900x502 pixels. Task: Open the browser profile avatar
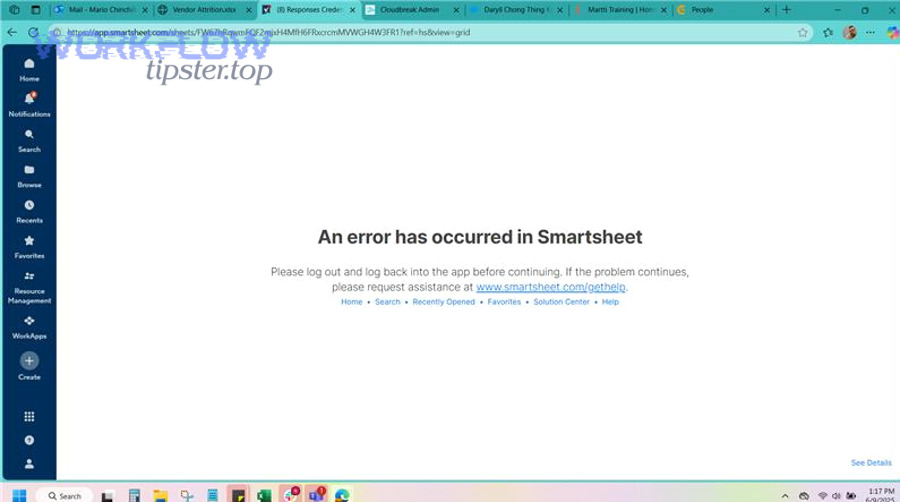[x=850, y=33]
